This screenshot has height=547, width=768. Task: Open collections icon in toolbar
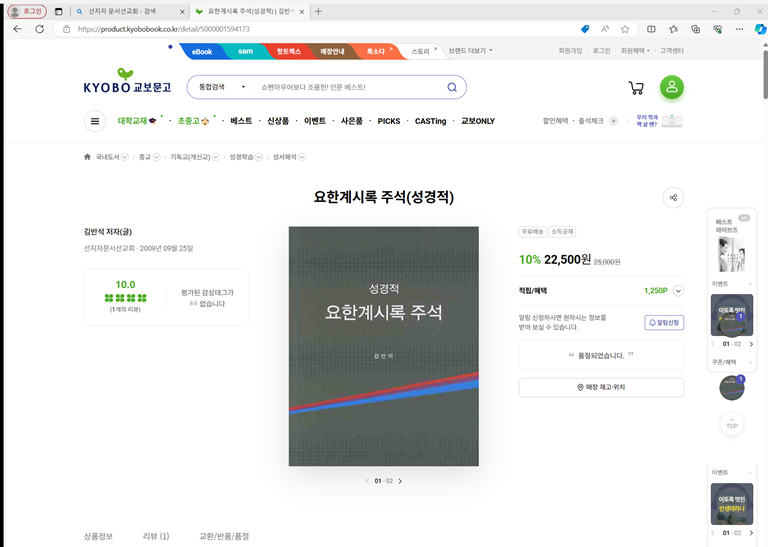pos(696,29)
